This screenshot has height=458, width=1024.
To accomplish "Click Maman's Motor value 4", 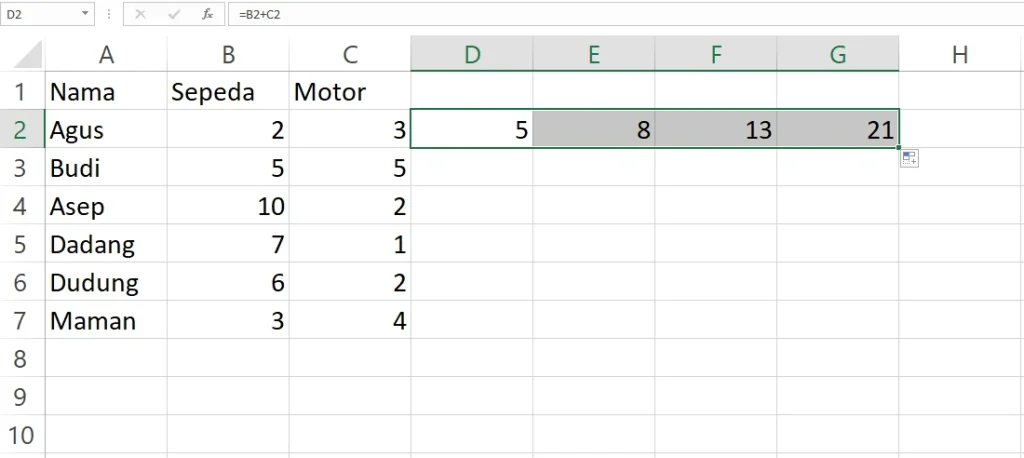I will 350,320.
